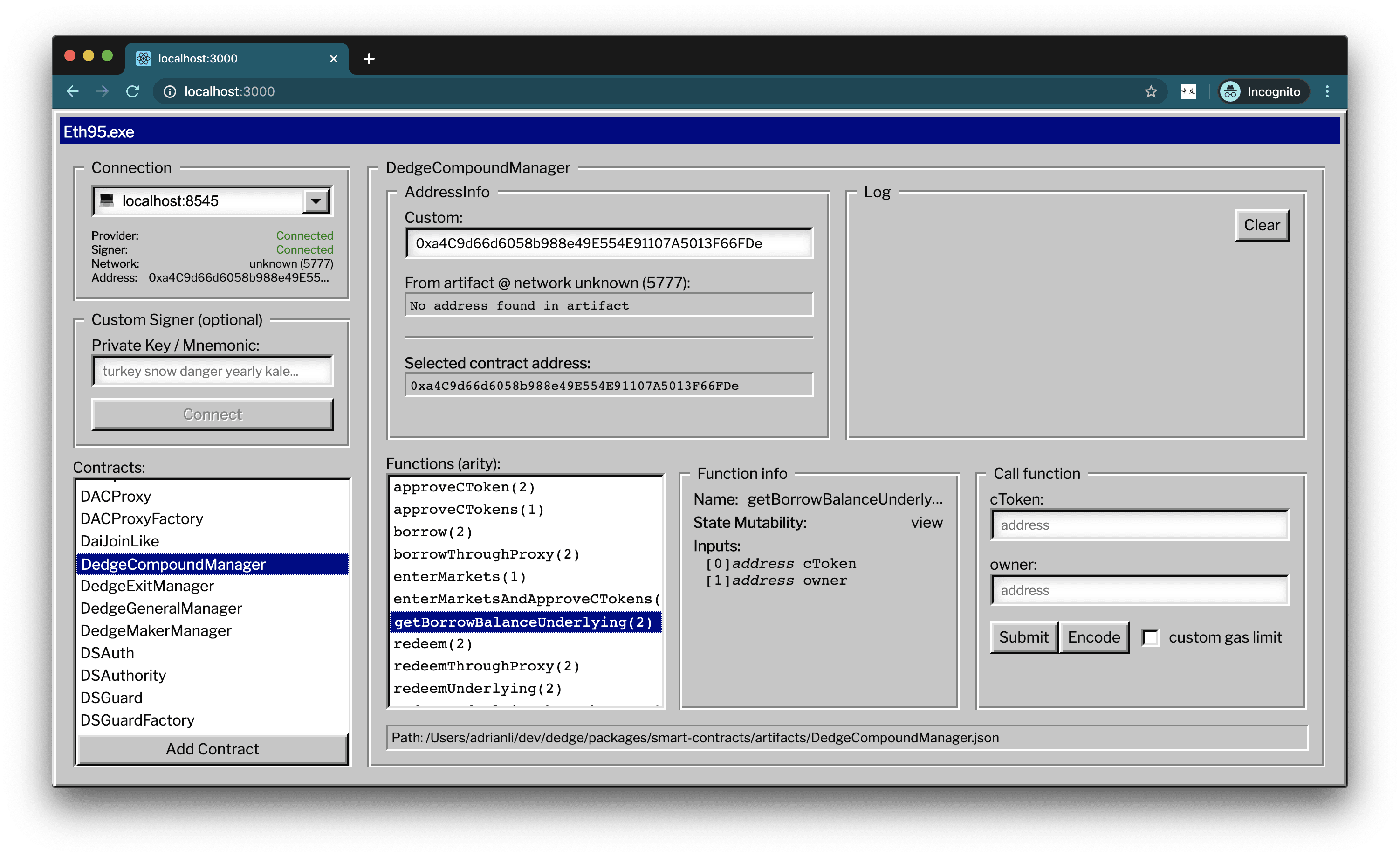Bookmark the page with the star icon
This screenshot has height=857, width=1400.
pyautogui.click(x=1151, y=91)
